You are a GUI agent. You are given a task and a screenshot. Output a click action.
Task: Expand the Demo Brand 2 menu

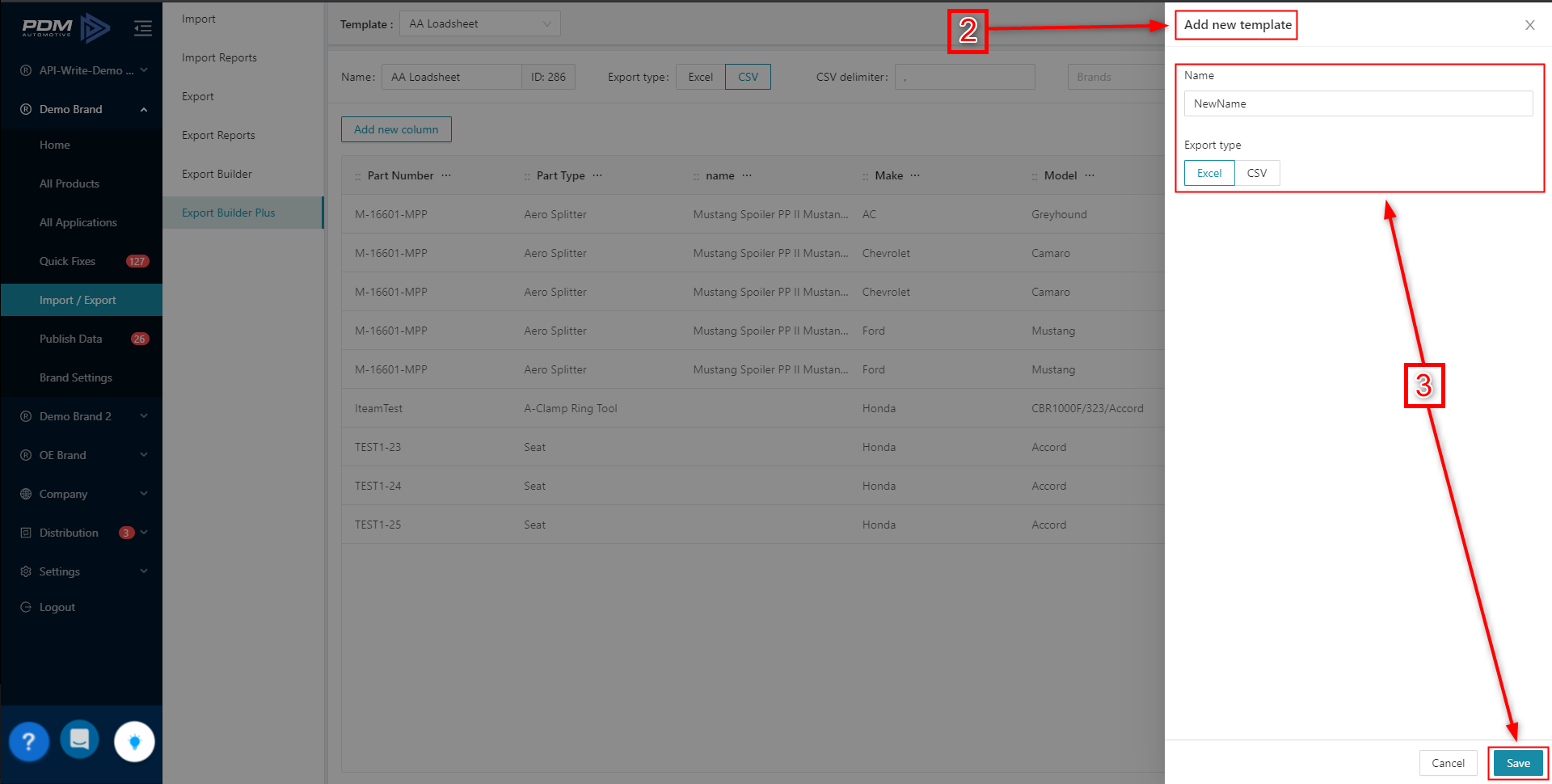pyautogui.click(x=82, y=416)
